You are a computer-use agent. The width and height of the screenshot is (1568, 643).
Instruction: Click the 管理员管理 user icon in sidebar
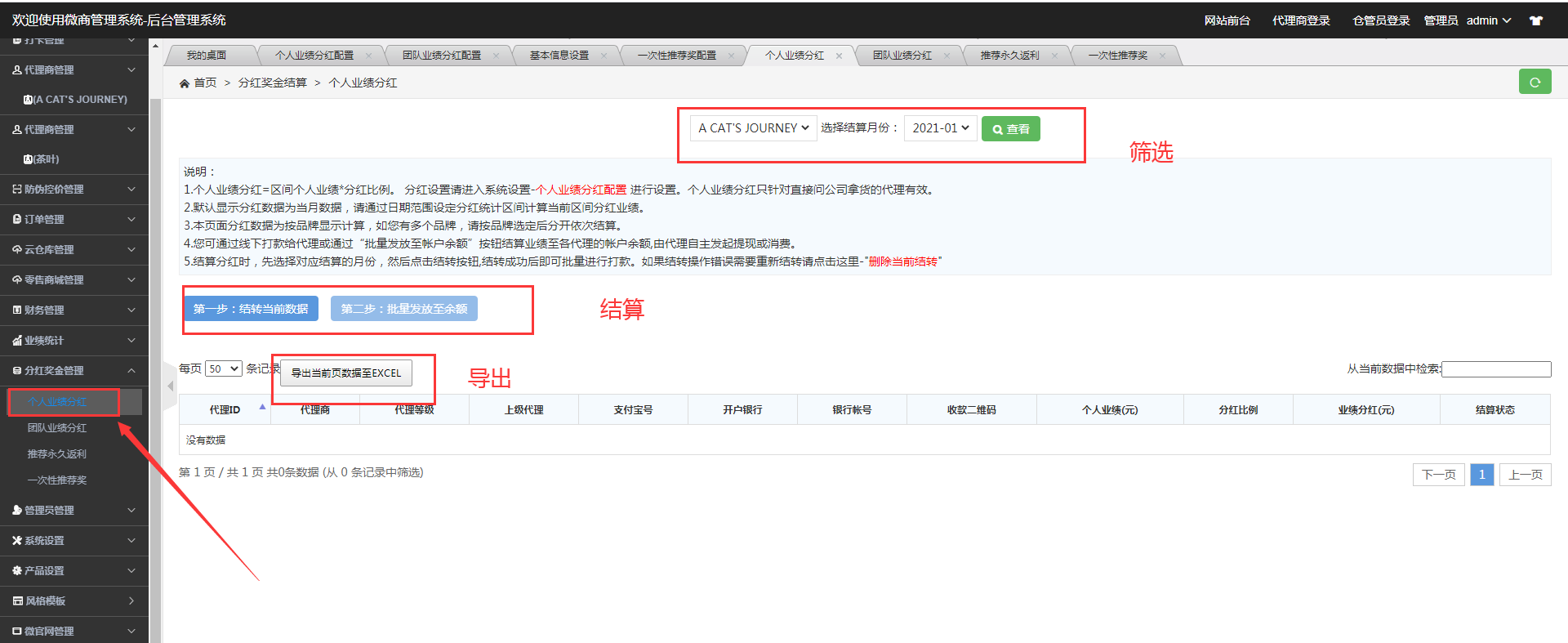click(17, 511)
